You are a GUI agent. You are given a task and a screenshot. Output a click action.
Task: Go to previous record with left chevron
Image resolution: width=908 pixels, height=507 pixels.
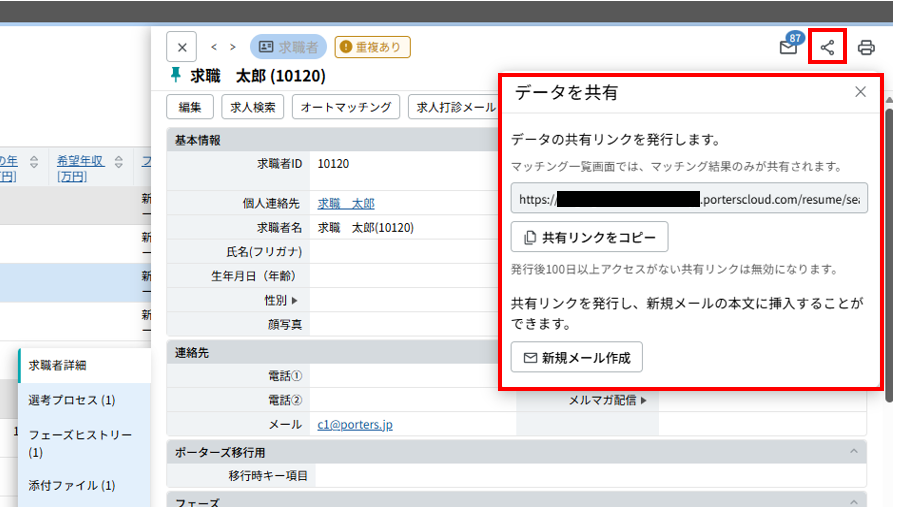pos(214,47)
